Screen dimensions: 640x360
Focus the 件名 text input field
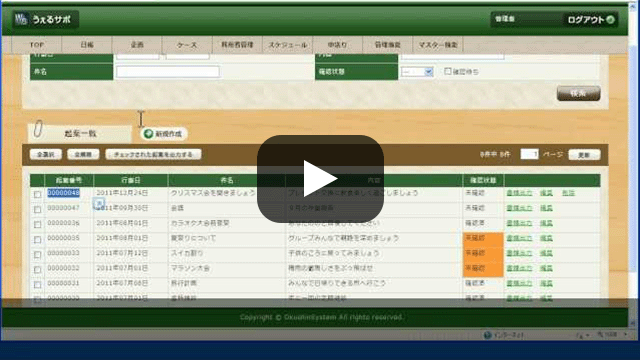click(x=168, y=72)
